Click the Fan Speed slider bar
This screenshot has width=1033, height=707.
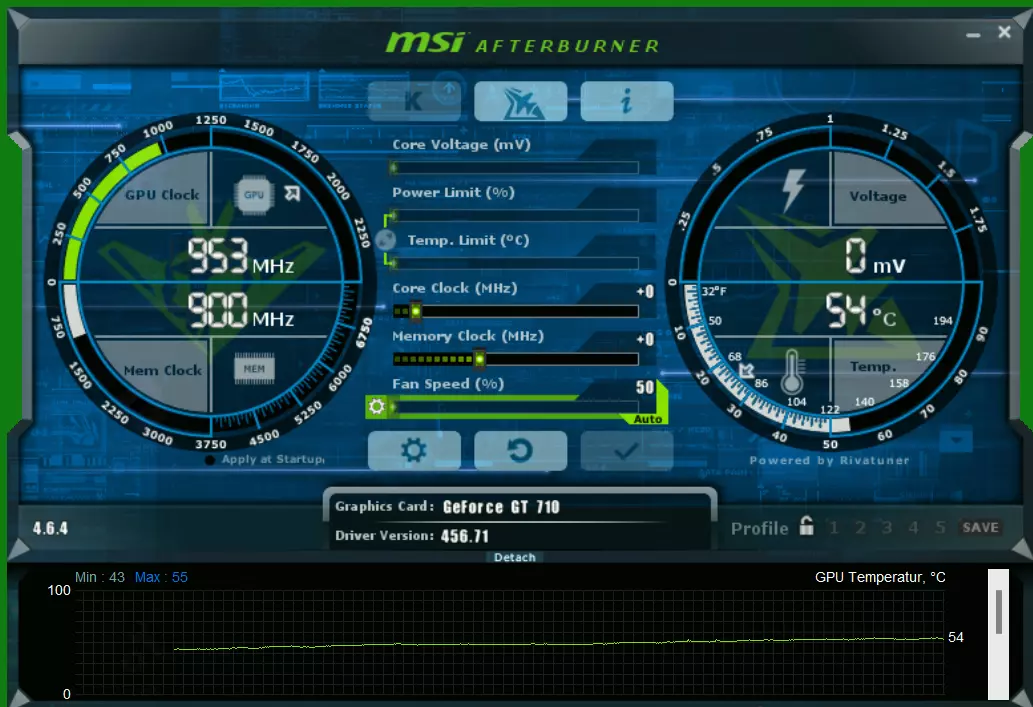(x=515, y=407)
